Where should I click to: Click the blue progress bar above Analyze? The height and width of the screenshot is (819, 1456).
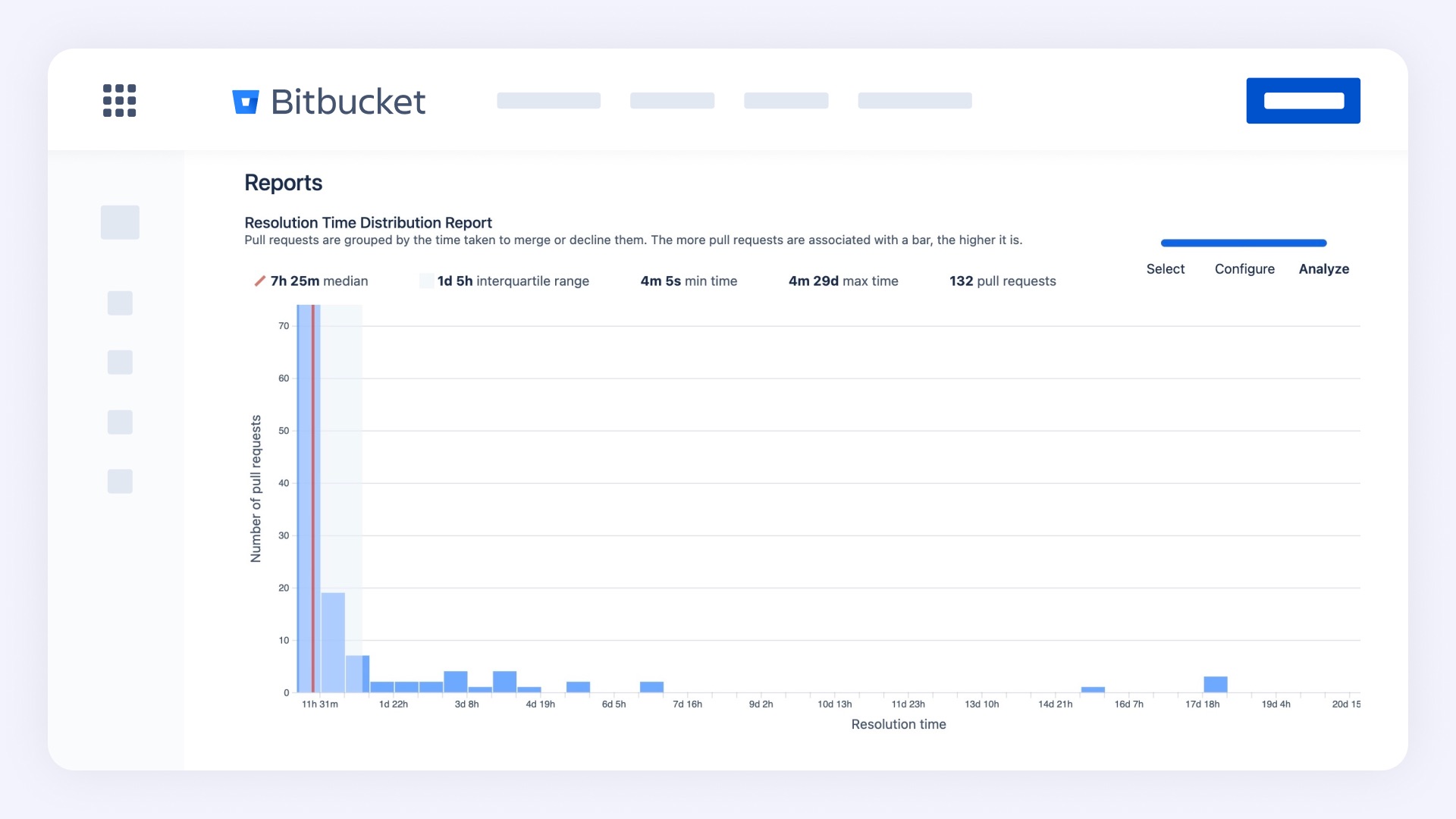click(1244, 243)
